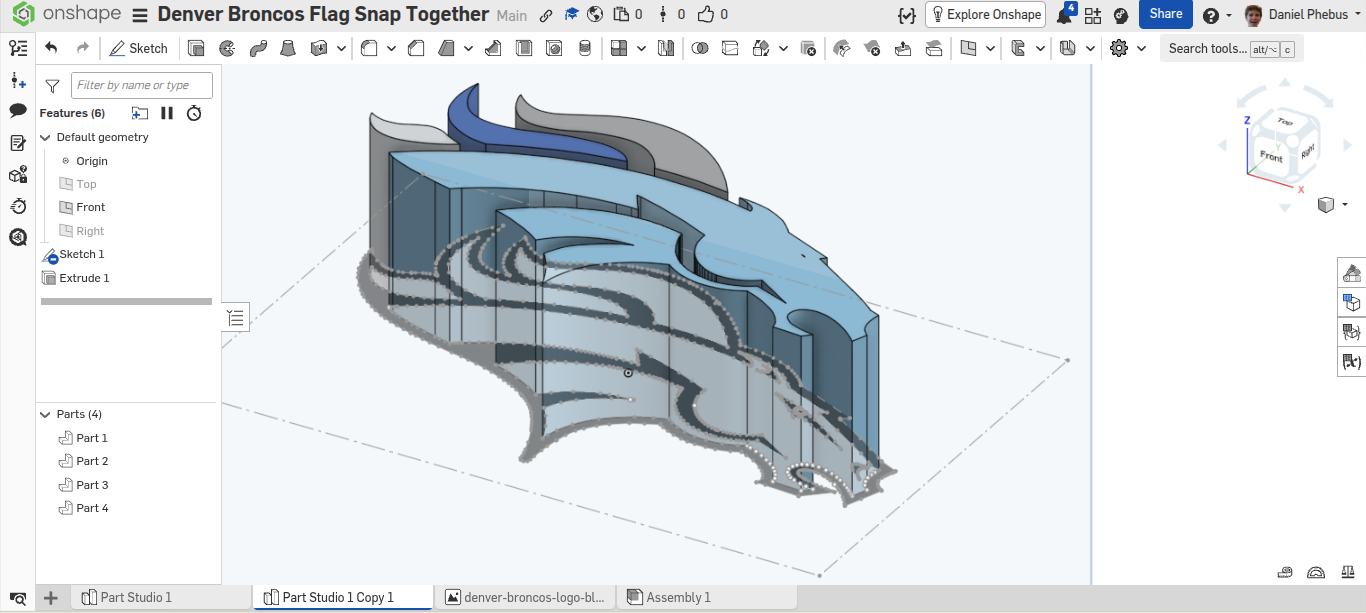Select the Plane tool

click(968, 48)
